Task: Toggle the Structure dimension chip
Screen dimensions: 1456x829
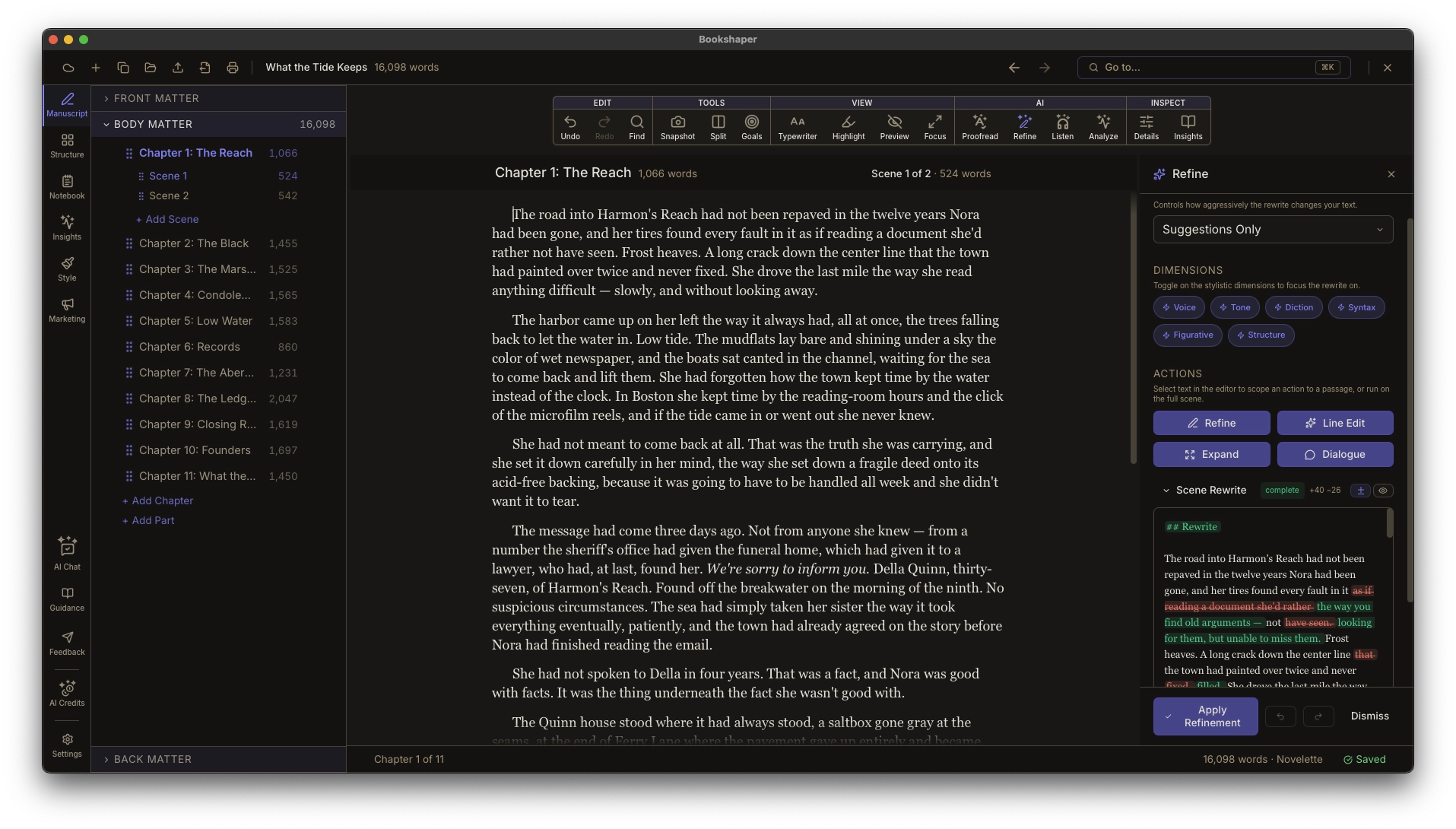Action: [1261, 335]
